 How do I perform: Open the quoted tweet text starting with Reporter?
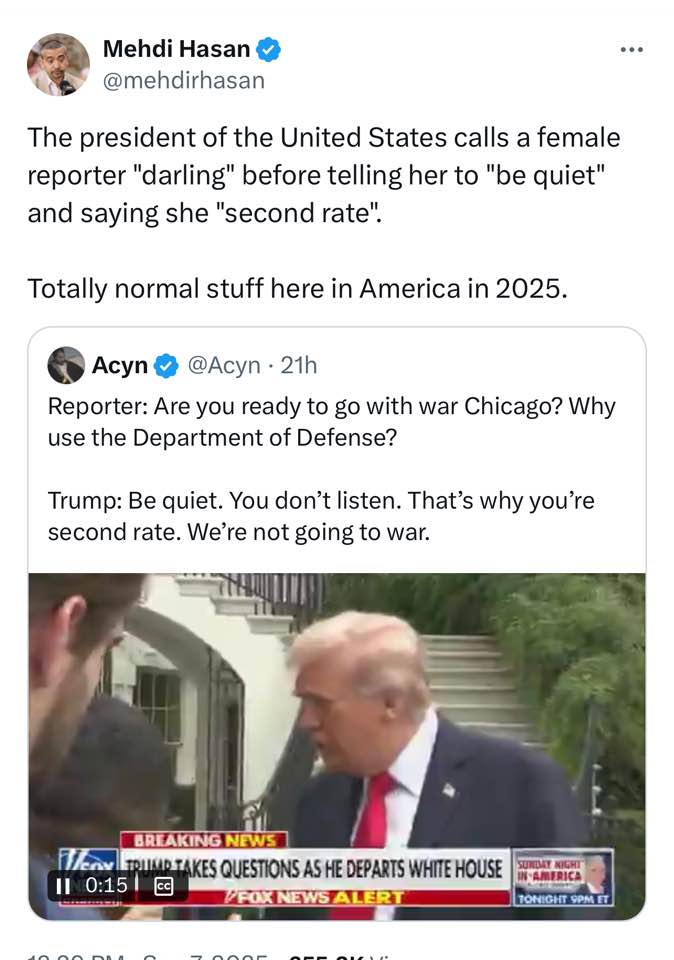point(332,469)
